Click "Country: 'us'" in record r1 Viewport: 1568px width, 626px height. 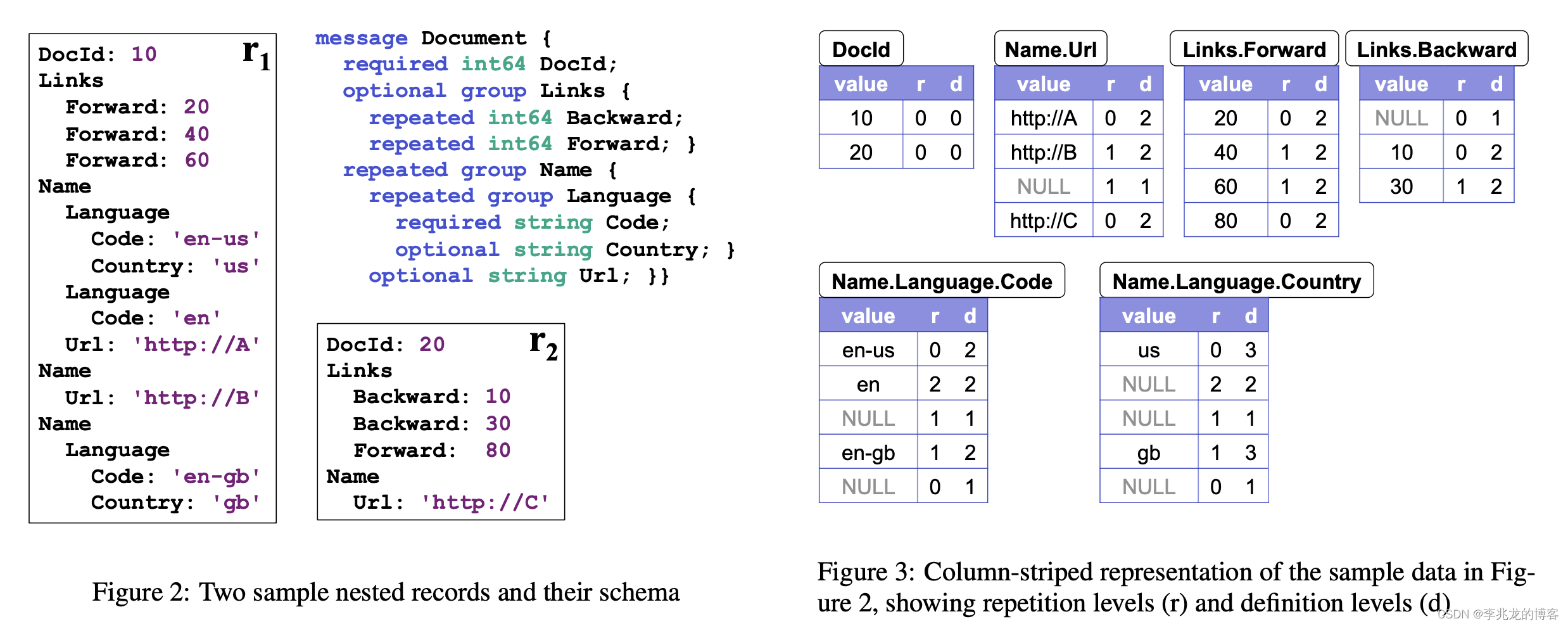click(x=176, y=266)
